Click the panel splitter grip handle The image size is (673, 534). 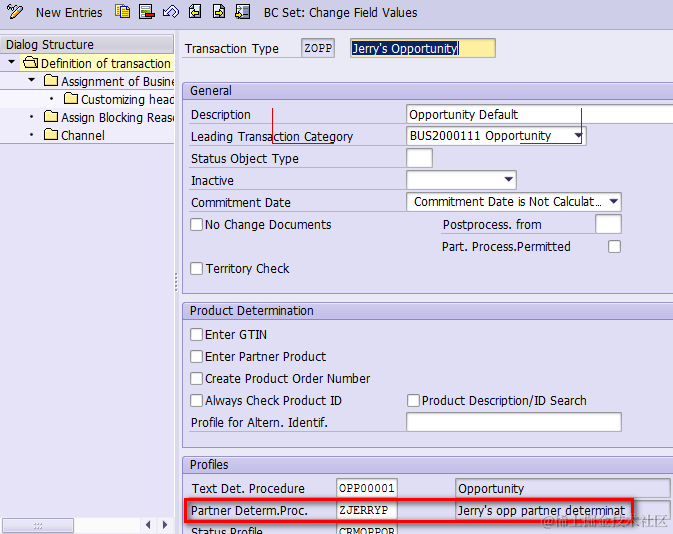pyautogui.click(x=176, y=282)
